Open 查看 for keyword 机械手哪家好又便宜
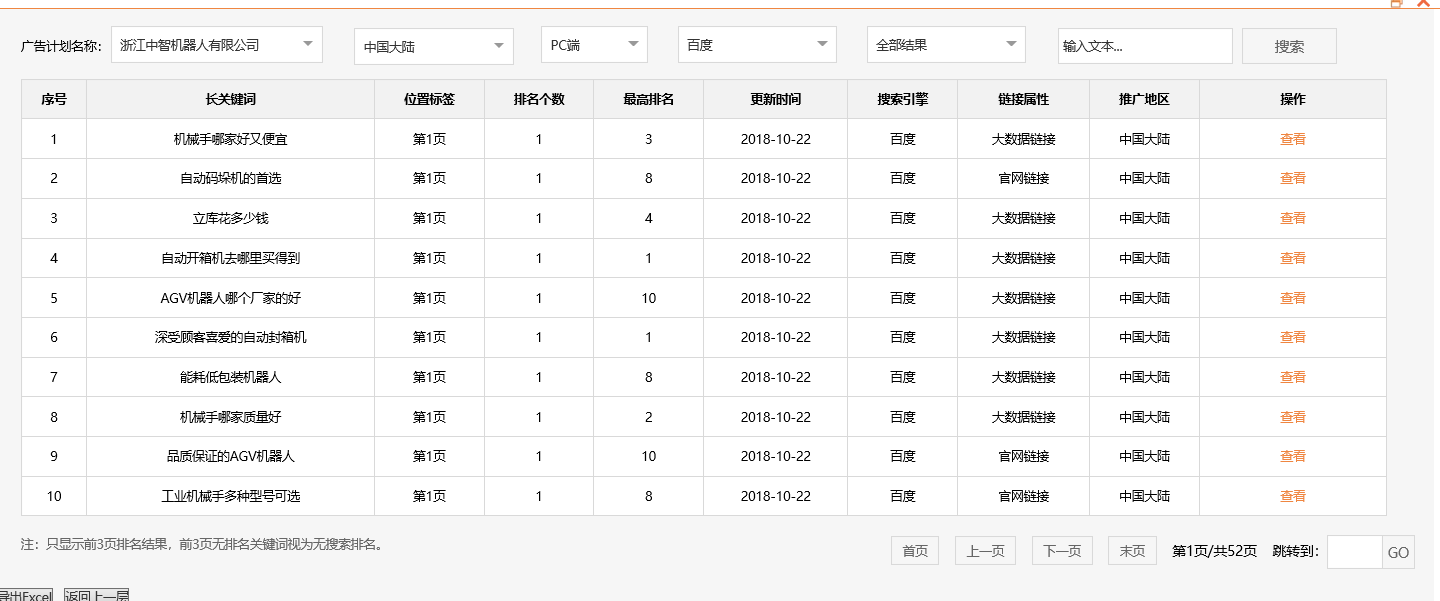1440x601 pixels. (x=1292, y=138)
